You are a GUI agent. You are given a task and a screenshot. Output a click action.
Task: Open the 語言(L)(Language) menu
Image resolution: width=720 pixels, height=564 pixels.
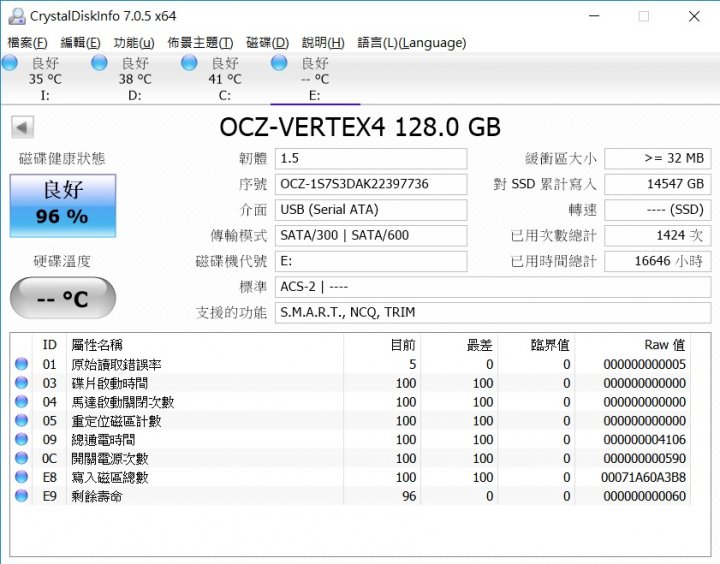[x=412, y=43]
